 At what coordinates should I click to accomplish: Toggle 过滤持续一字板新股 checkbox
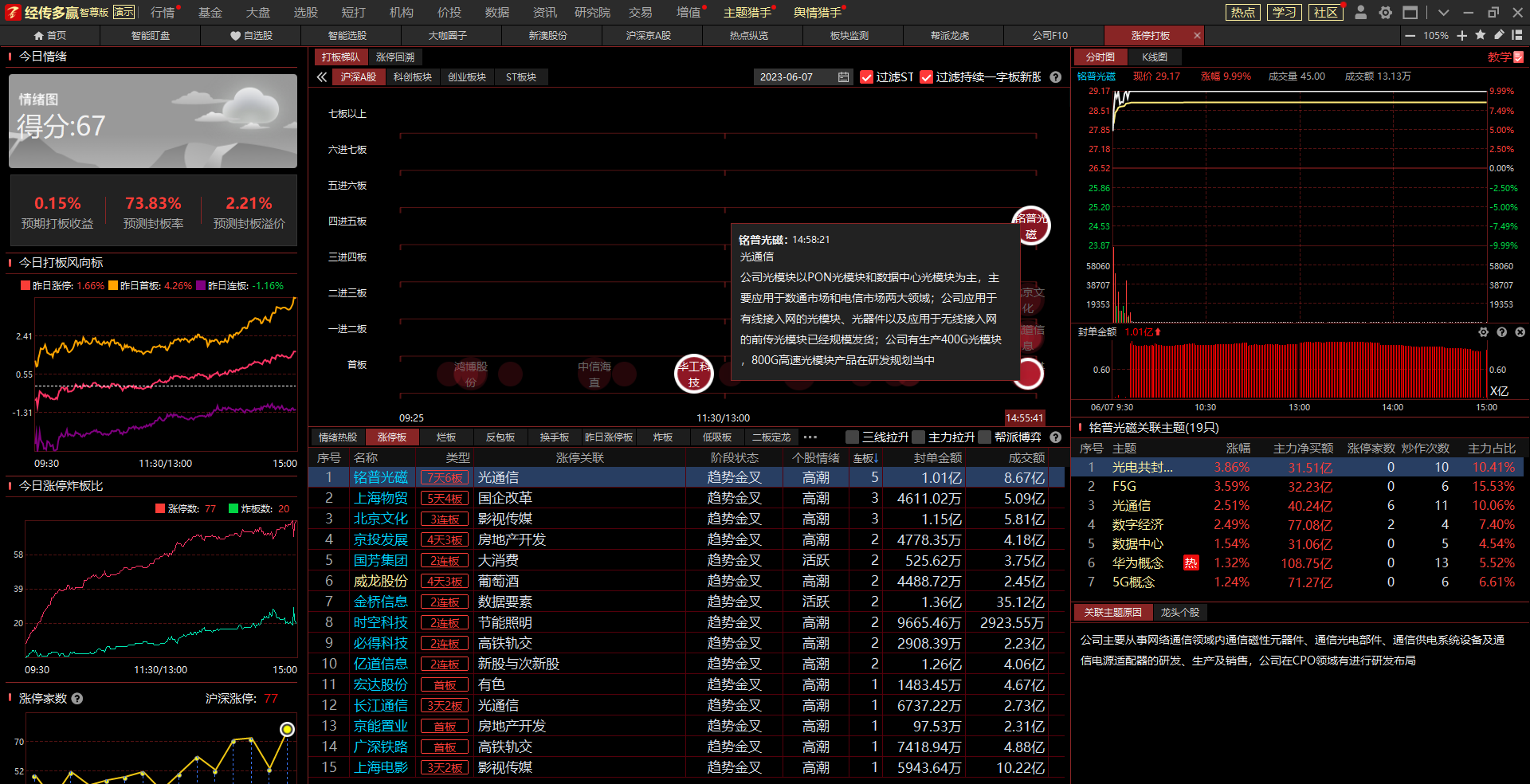coord(927,77)
